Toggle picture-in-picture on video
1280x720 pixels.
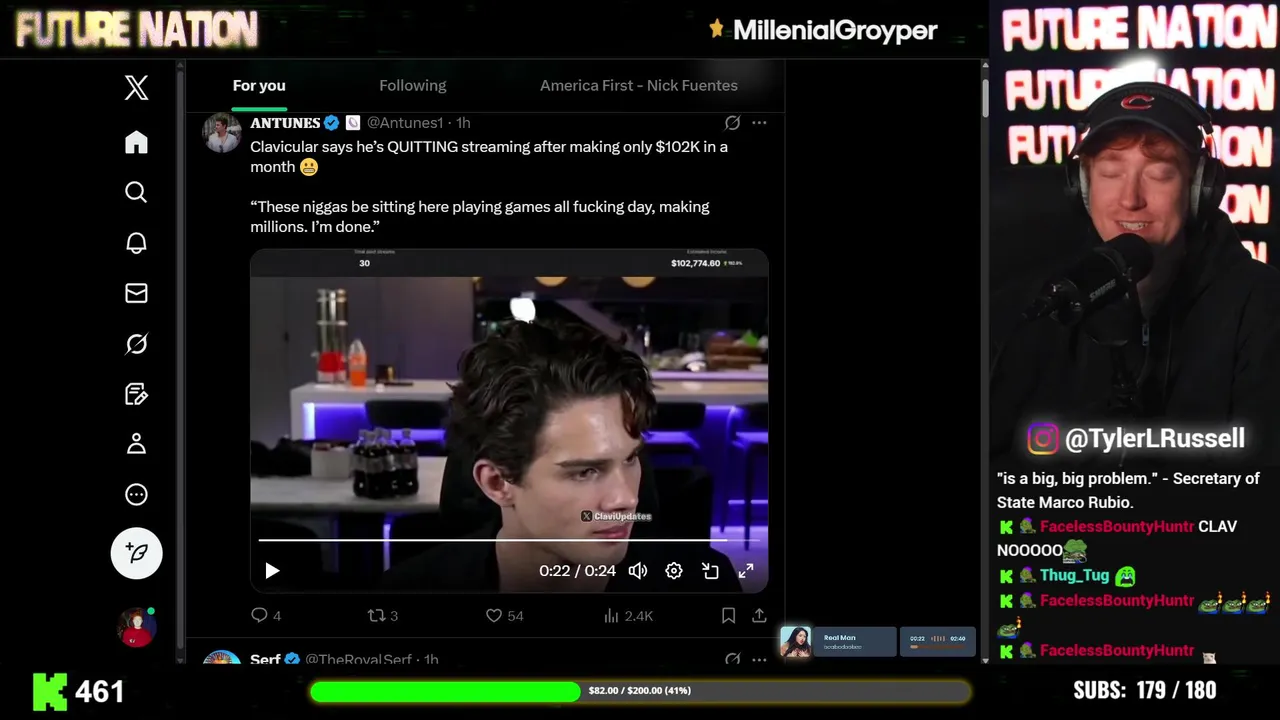710,571
